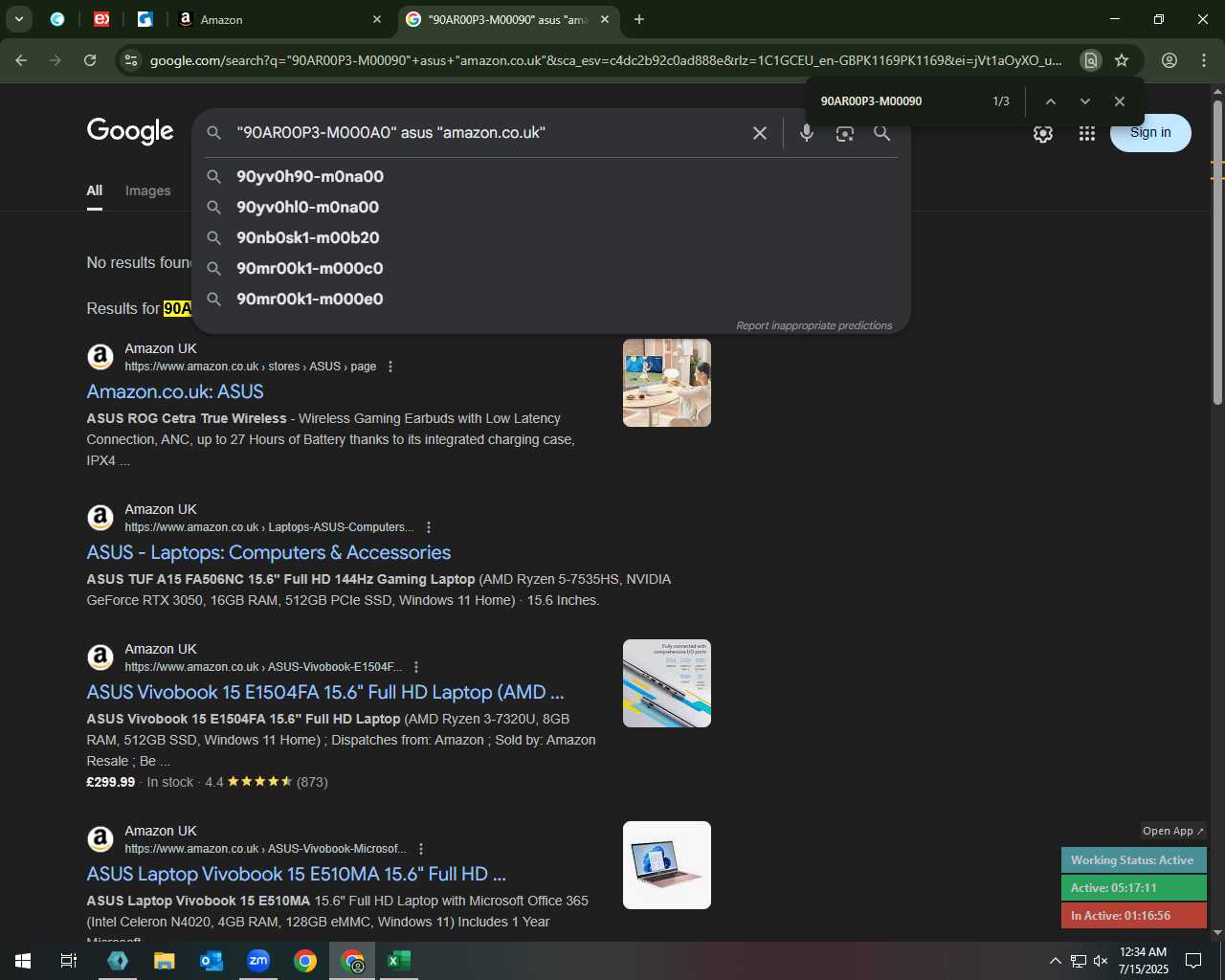The height and width of the screenshot is (980, 1225).
Task: Show hidden system tray icons
Action: tap(1055, 961)
